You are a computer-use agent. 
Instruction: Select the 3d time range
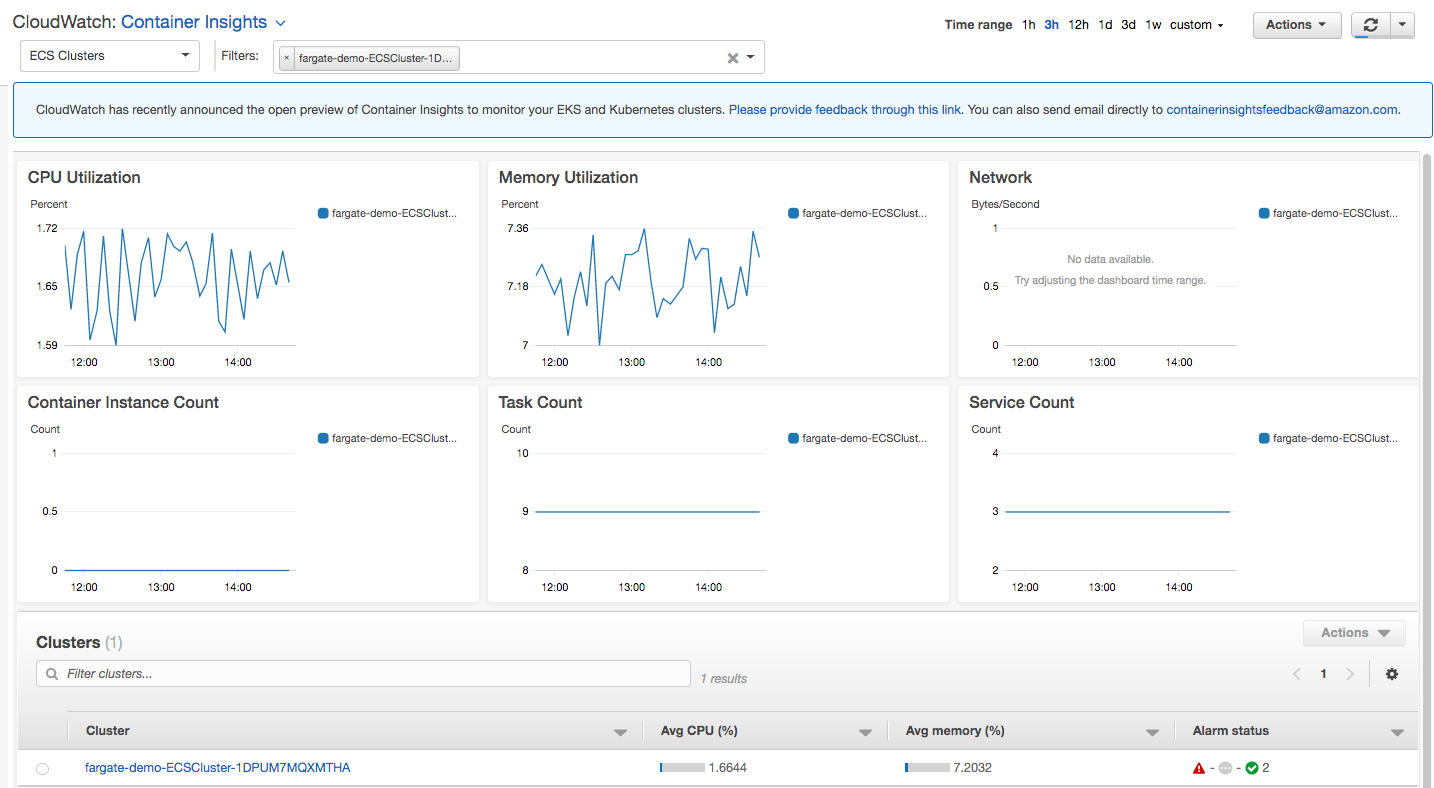click(1128, 25)
